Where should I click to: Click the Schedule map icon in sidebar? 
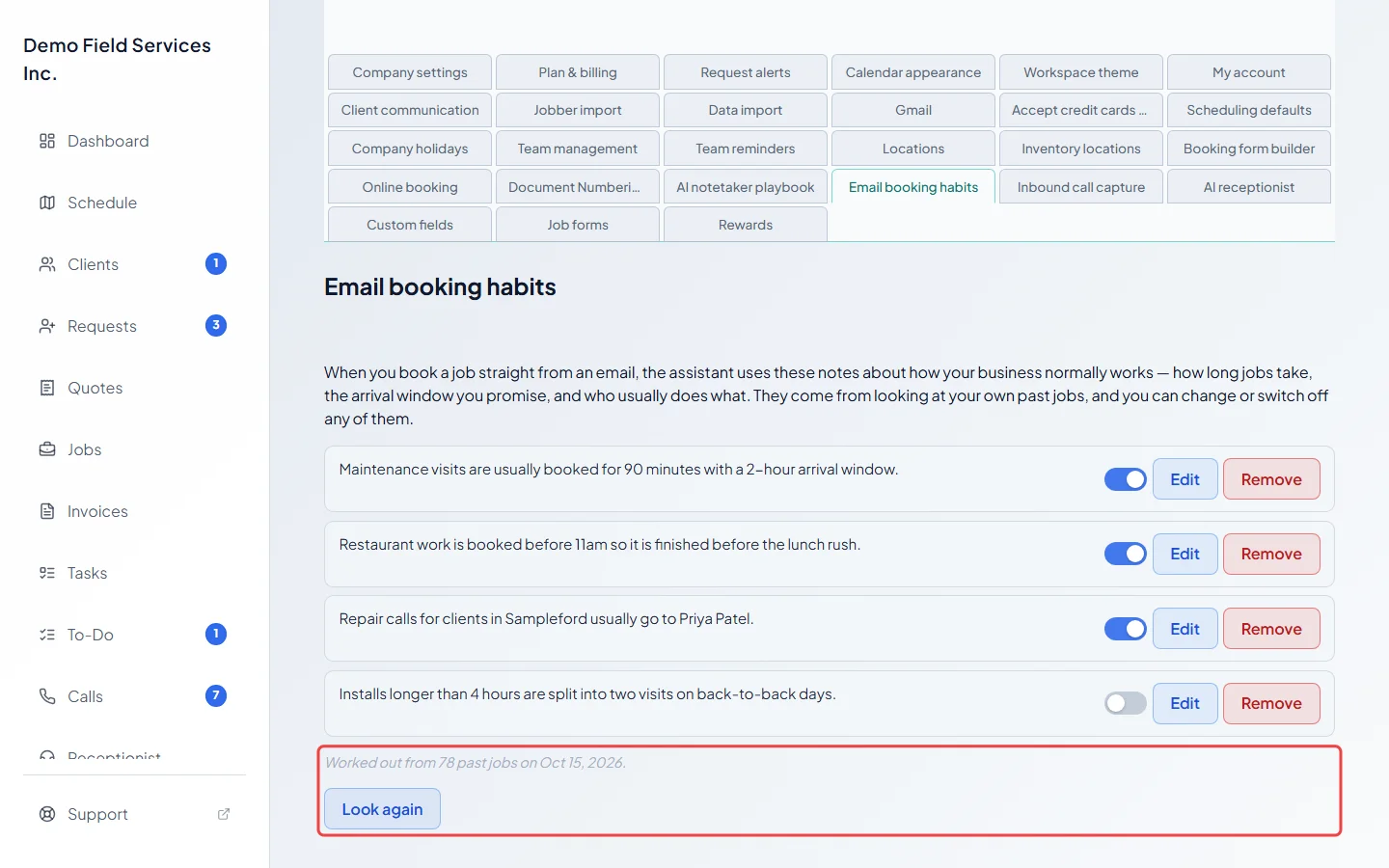point(47,203)
